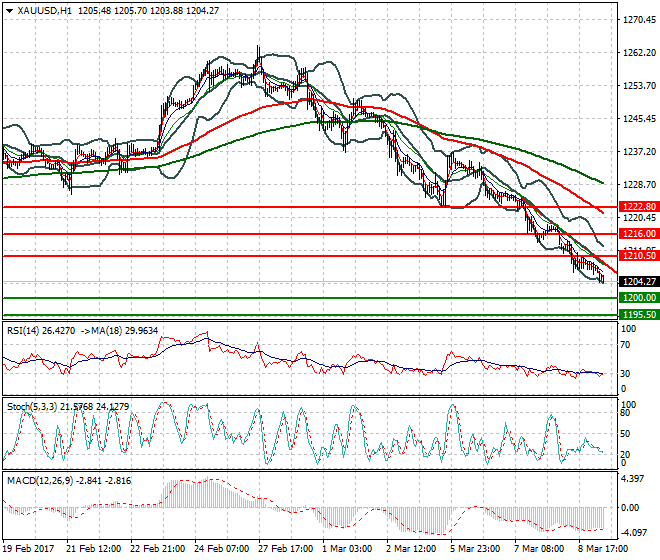The height and width of the screenshot is (560, 660).
Task: Click the 21 Feb 12:00 time label
Action: tap(93, 549)
